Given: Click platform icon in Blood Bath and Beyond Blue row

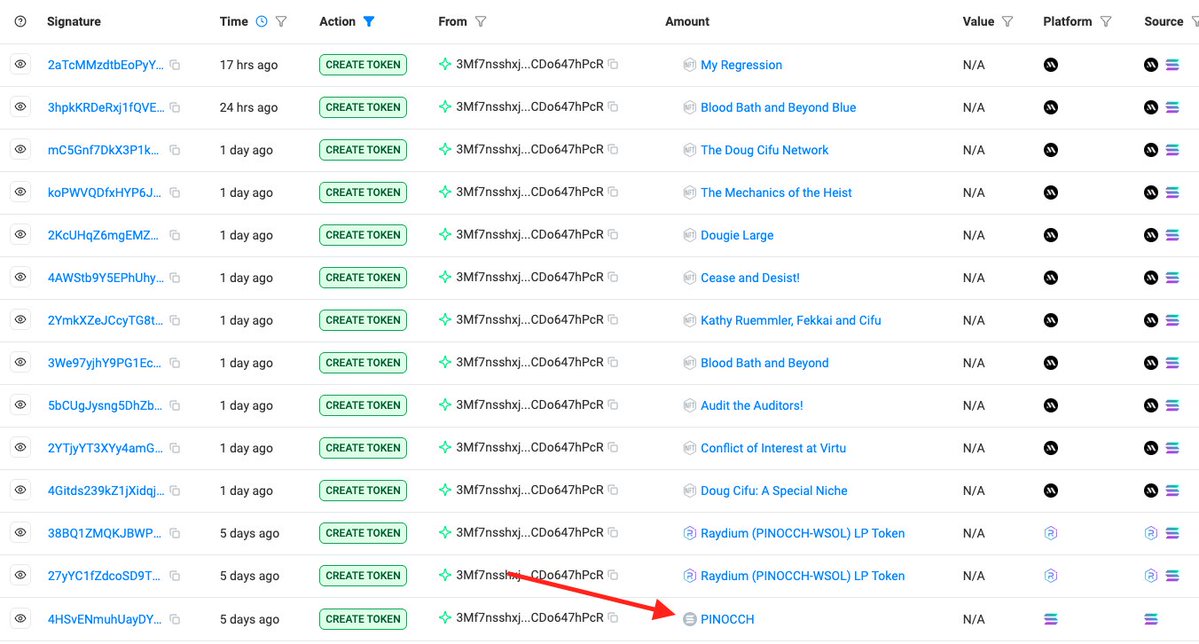Looking at the screenshot, I should pos(1051,108).
